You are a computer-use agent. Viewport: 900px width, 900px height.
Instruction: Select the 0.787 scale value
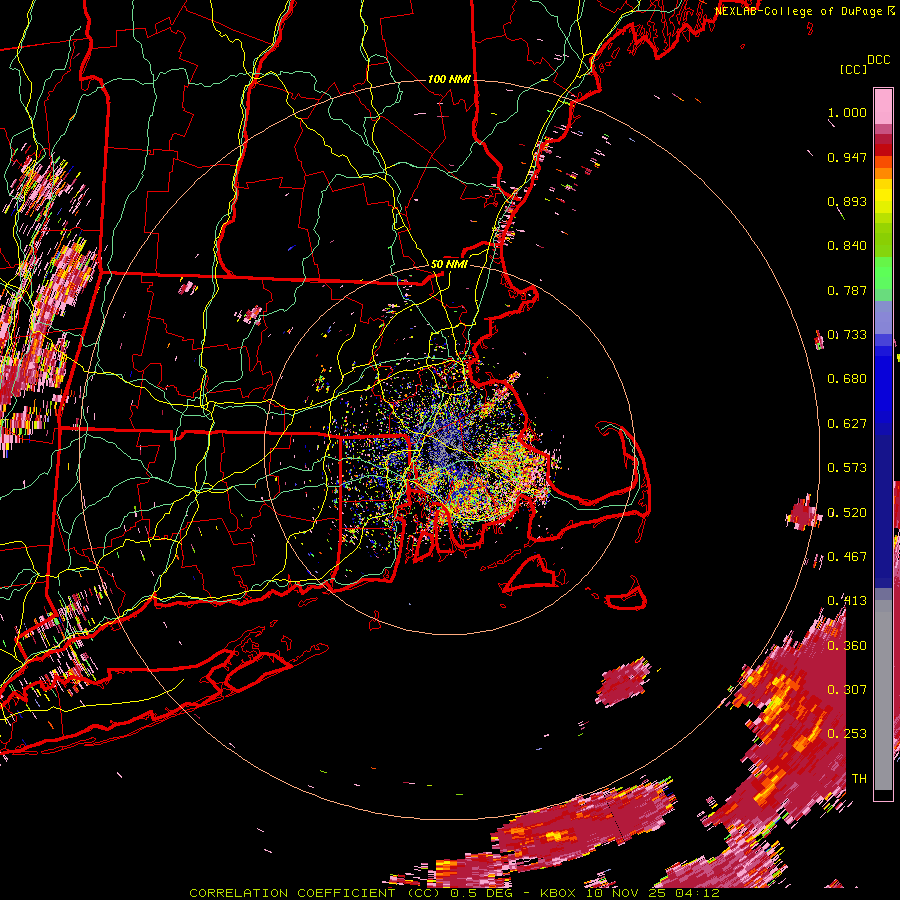(x=847, y=290)
